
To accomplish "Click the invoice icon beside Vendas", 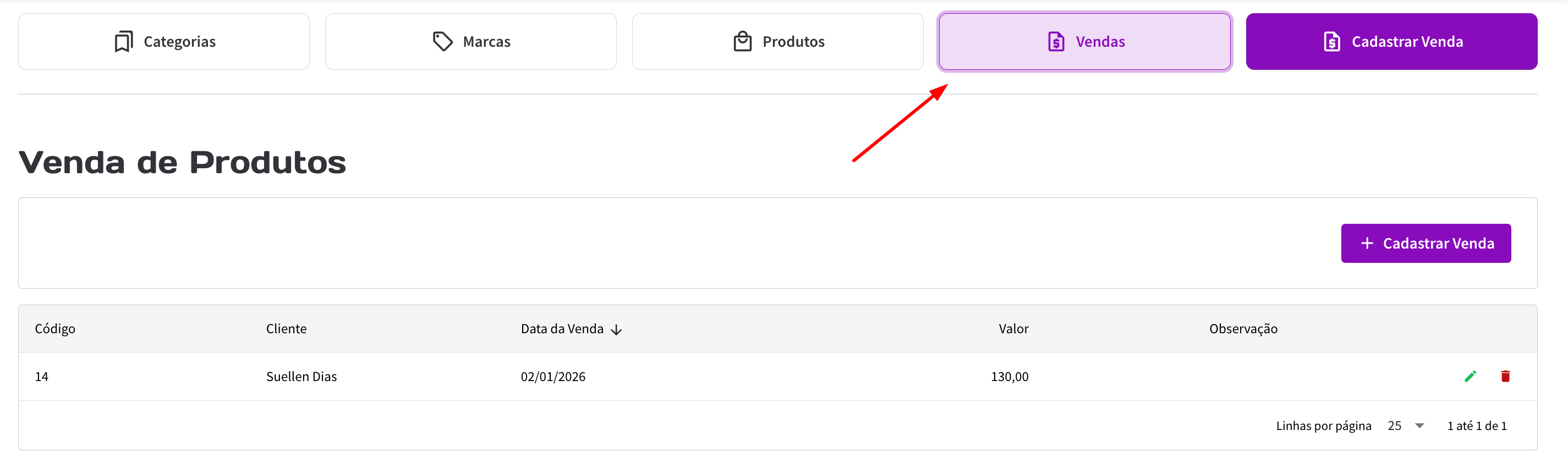I will tap(1056, 42).
